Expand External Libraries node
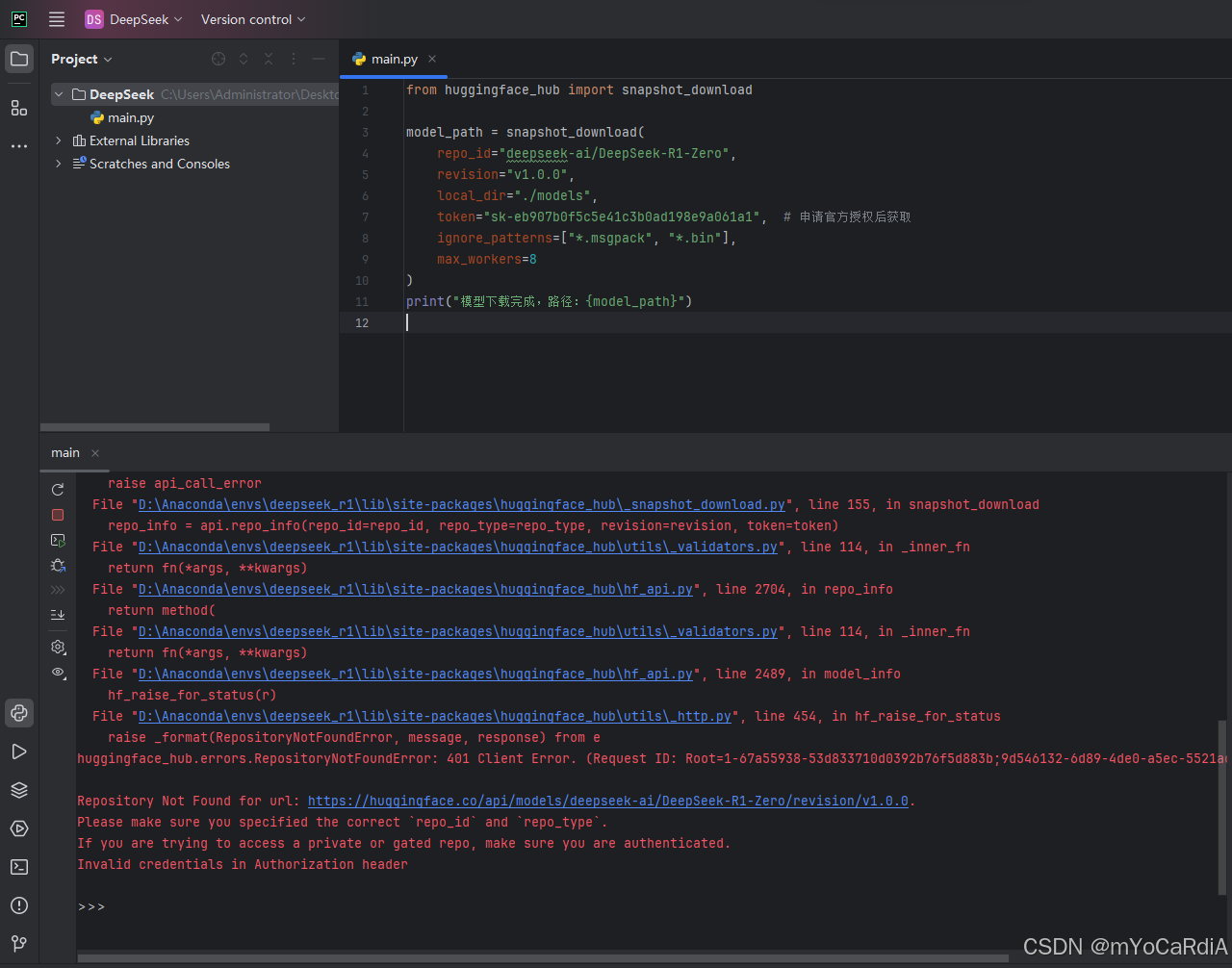This screenshot has height=968, width=1232. click(59, 140)
